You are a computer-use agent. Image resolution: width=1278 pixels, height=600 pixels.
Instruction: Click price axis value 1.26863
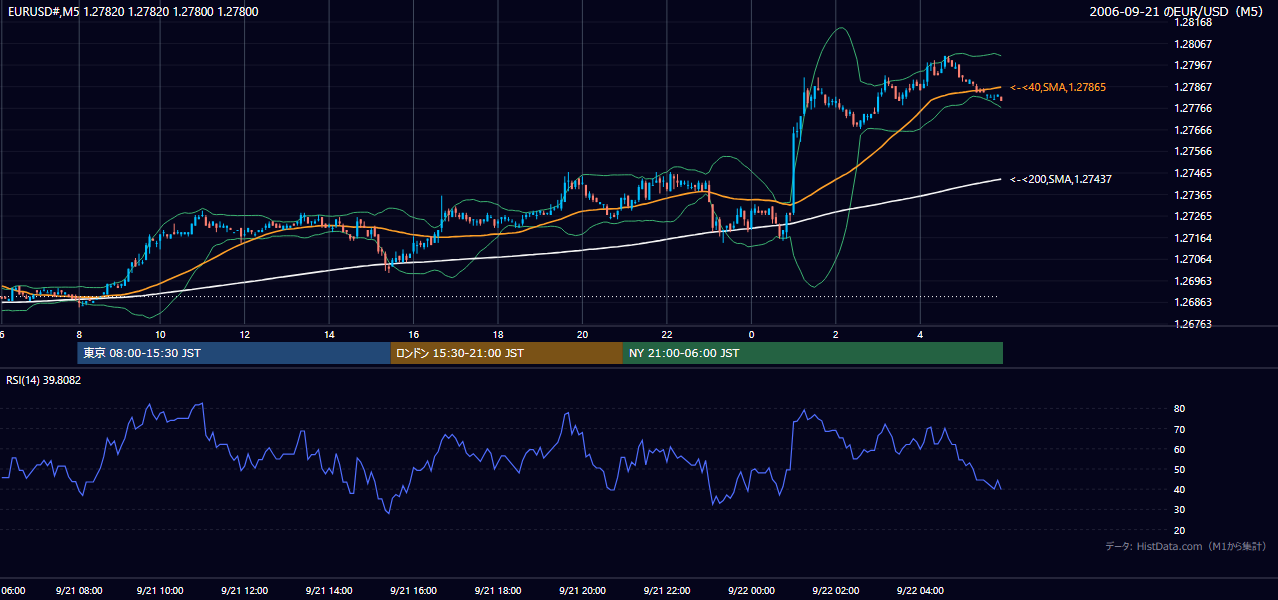coord(1194,303)
